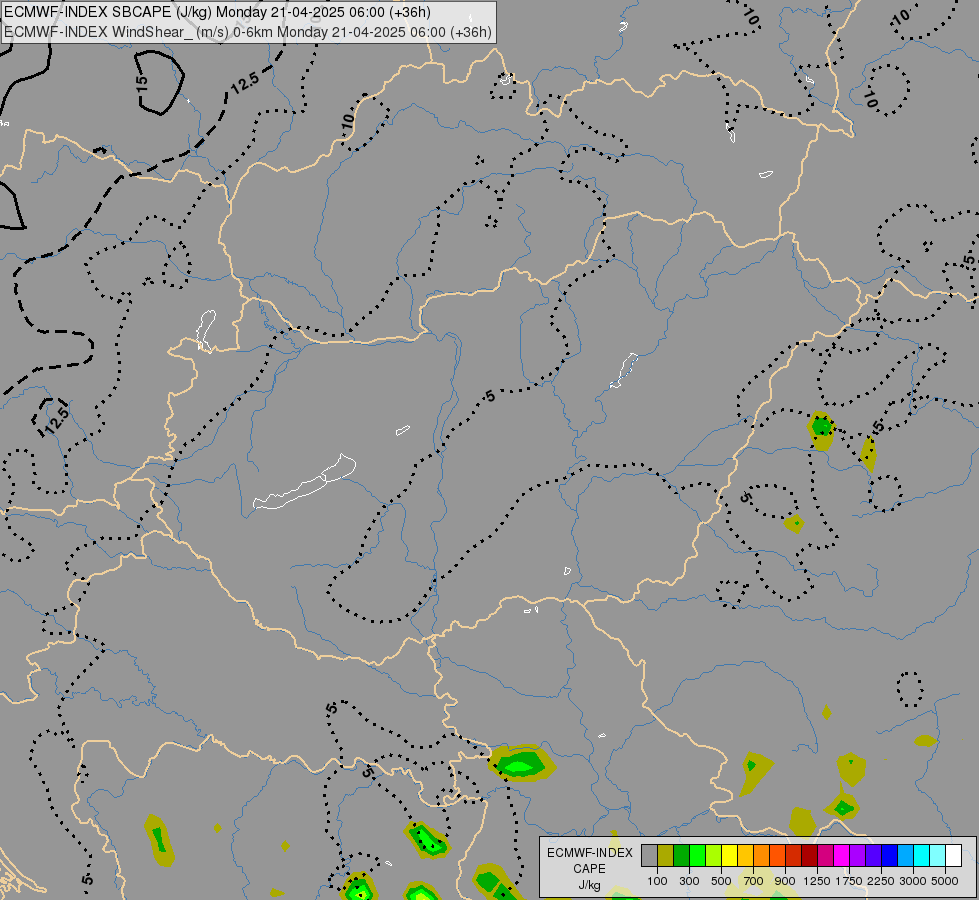Click the yellow-green lime legend swatch
The width and height of the screenshot is (979, 900).
pos(714,856)
